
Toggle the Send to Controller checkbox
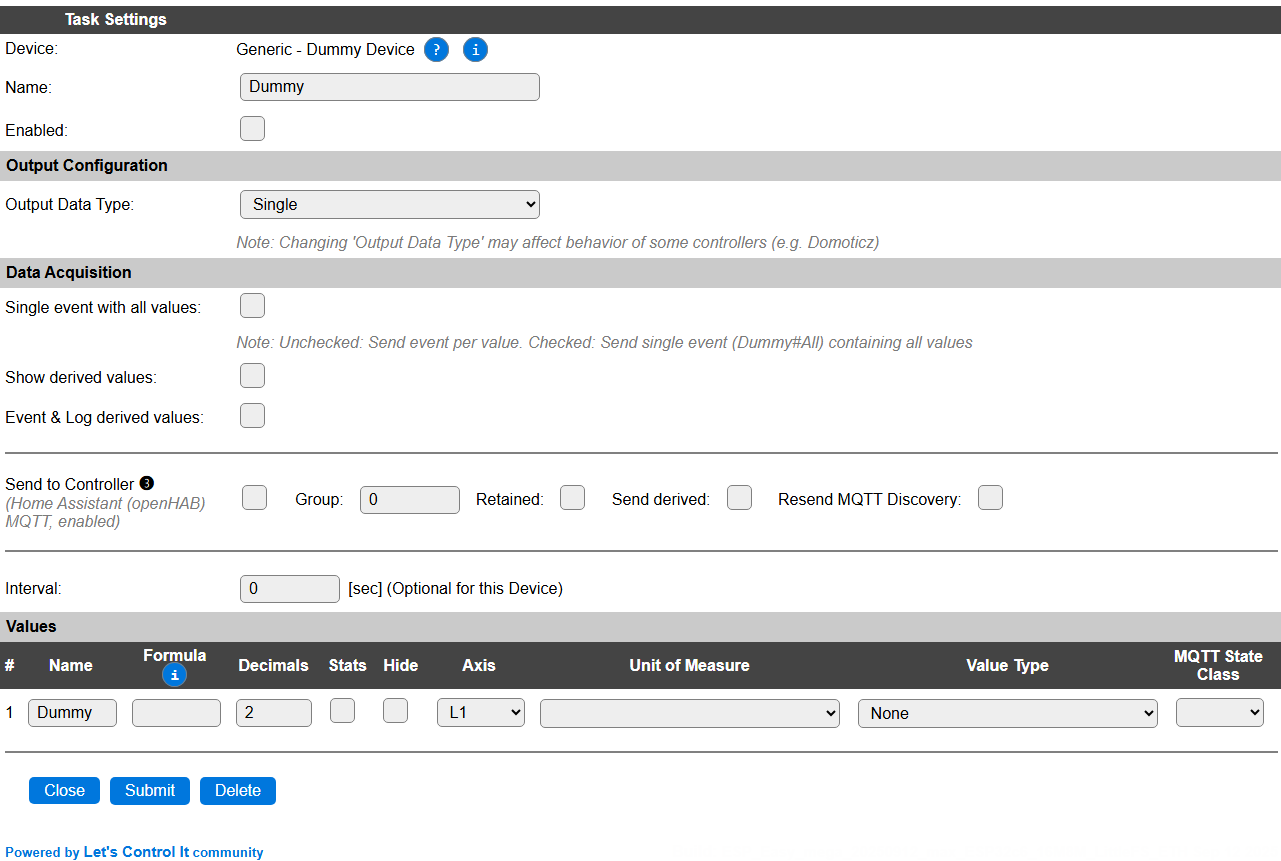(x=255, y=498)
